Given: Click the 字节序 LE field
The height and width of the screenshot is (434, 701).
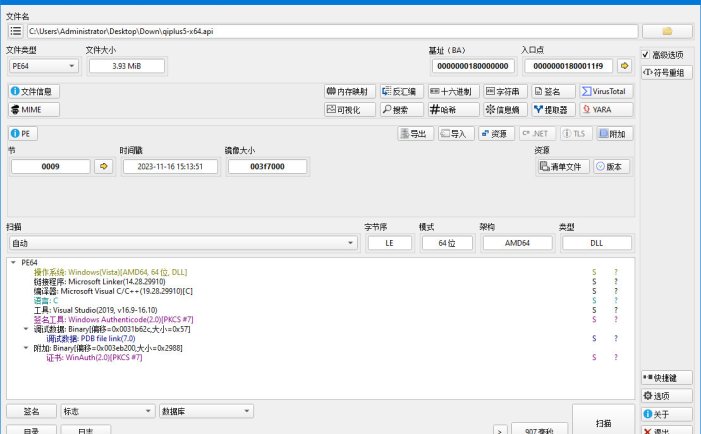Looking at the screenshot, I should pos(389,243).
